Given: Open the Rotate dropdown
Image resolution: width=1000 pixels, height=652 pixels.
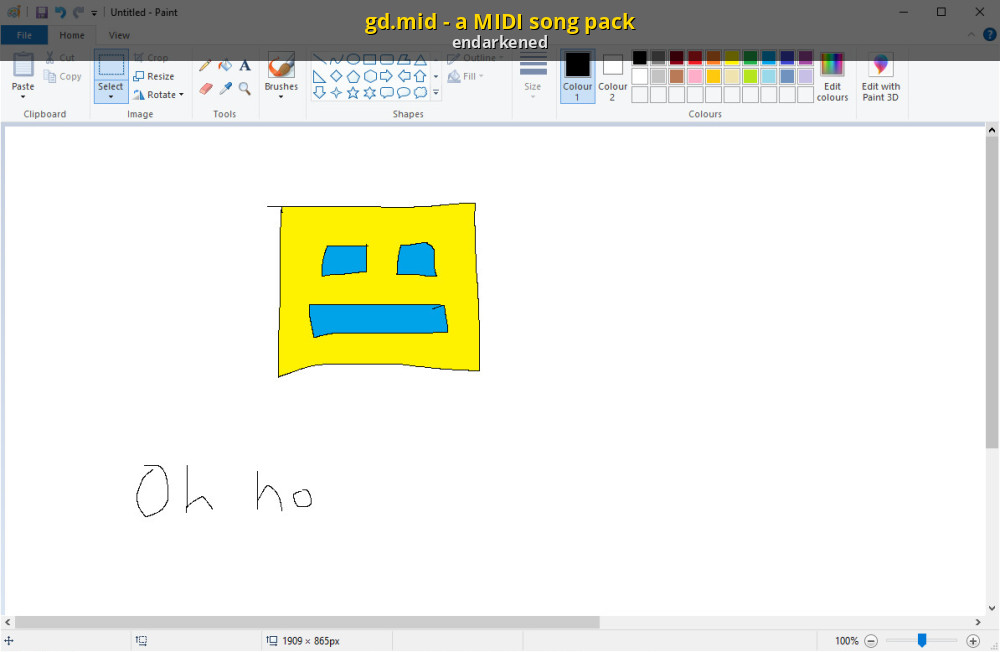Looking at the screenshot, I should [160, 95].
